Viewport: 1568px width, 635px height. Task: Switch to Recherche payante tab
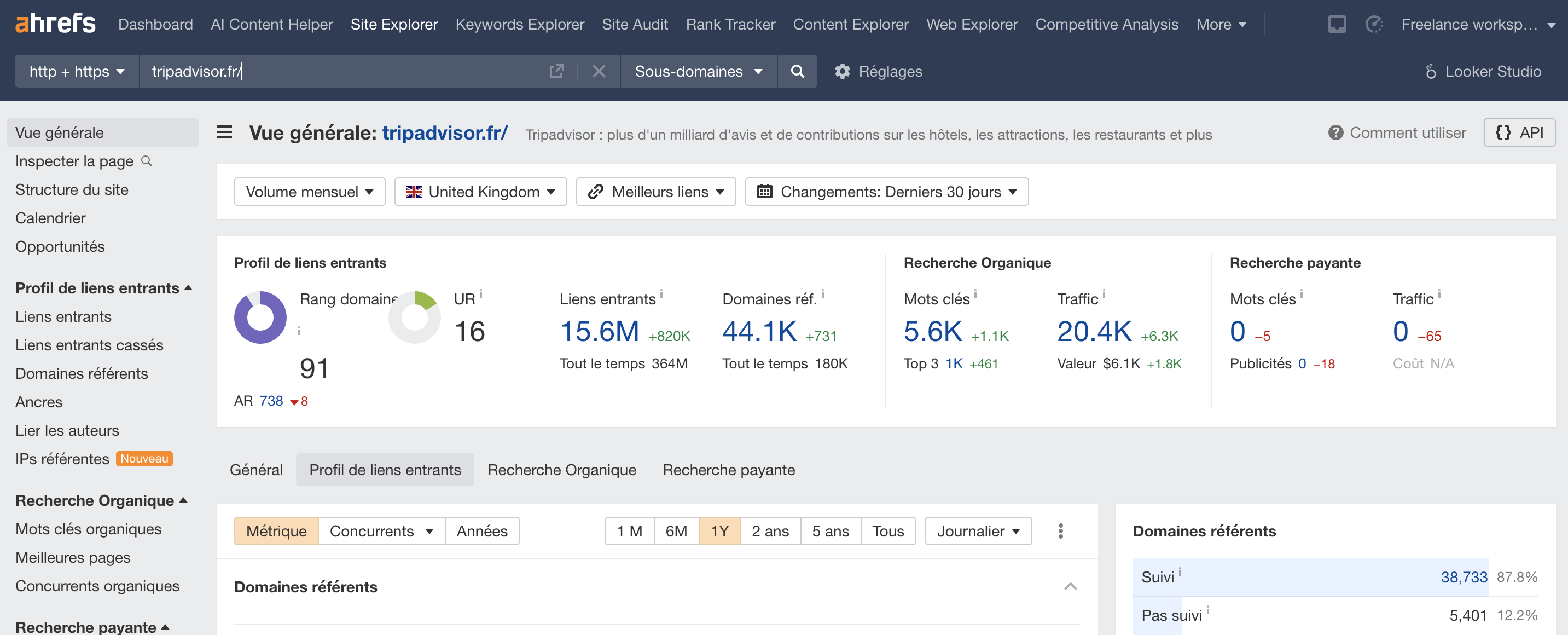pos(729,469)
